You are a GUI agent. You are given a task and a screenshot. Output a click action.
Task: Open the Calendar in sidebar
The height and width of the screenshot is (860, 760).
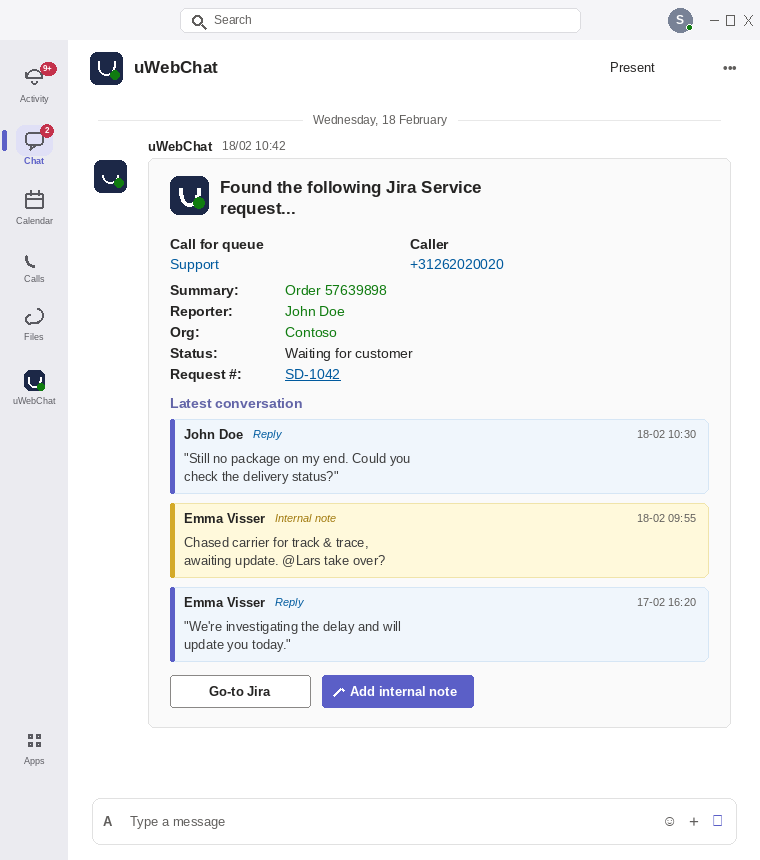pos(34,207)
